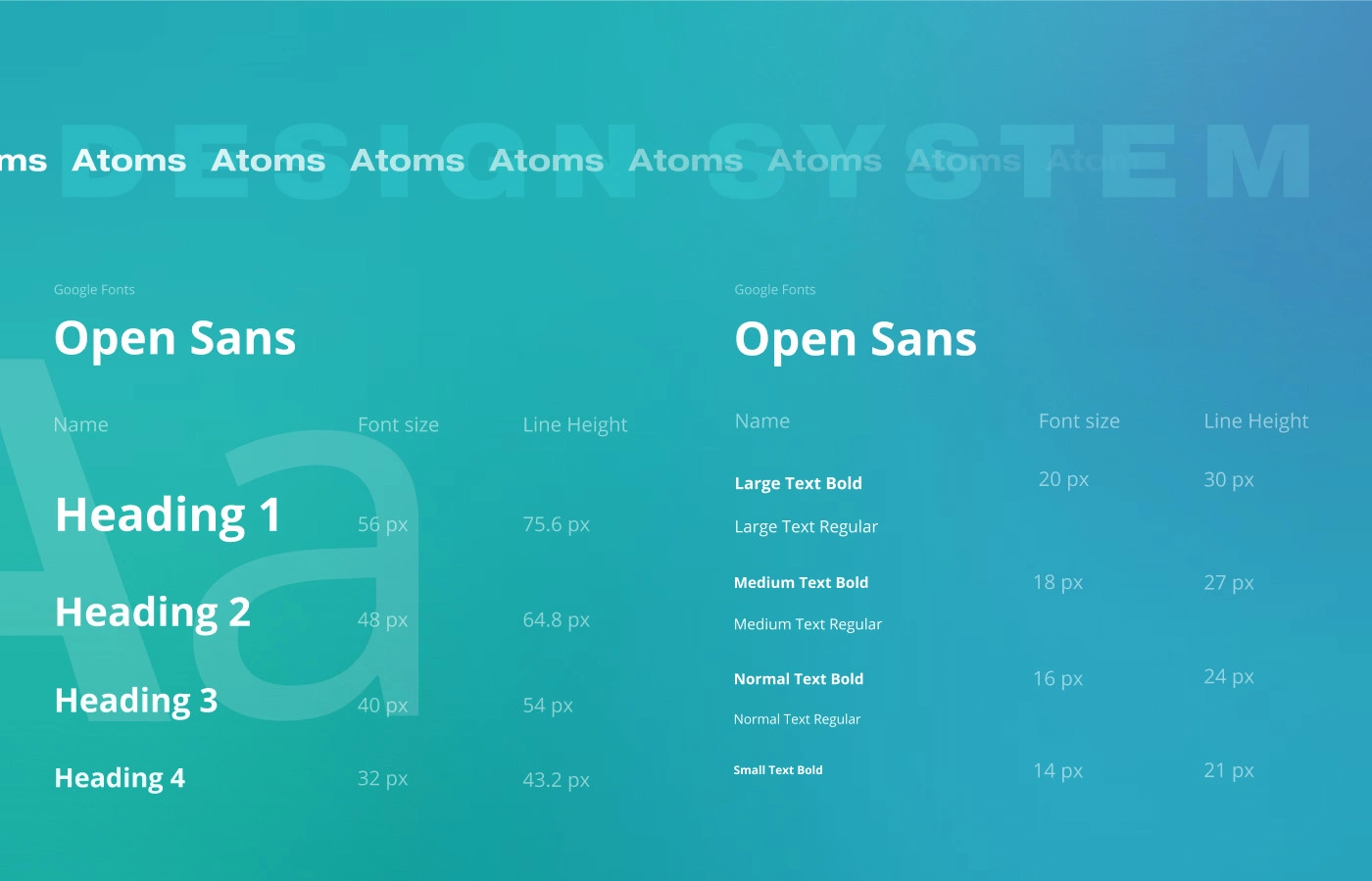This screenshot has width=1372, height=881.
Task: Click "Open Sans" title above Large Text Bold
Action: tap(856, 341)
